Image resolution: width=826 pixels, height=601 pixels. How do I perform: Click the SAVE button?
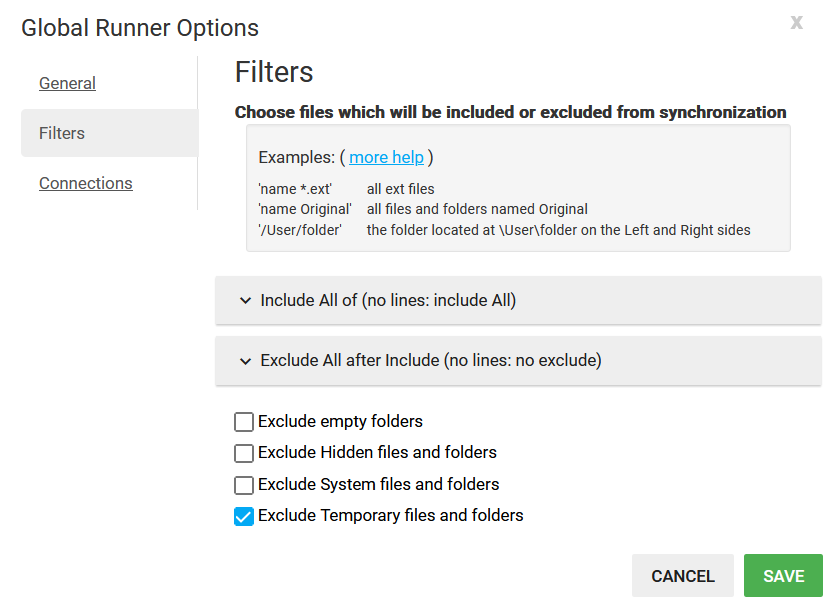[x=783, y=575]
